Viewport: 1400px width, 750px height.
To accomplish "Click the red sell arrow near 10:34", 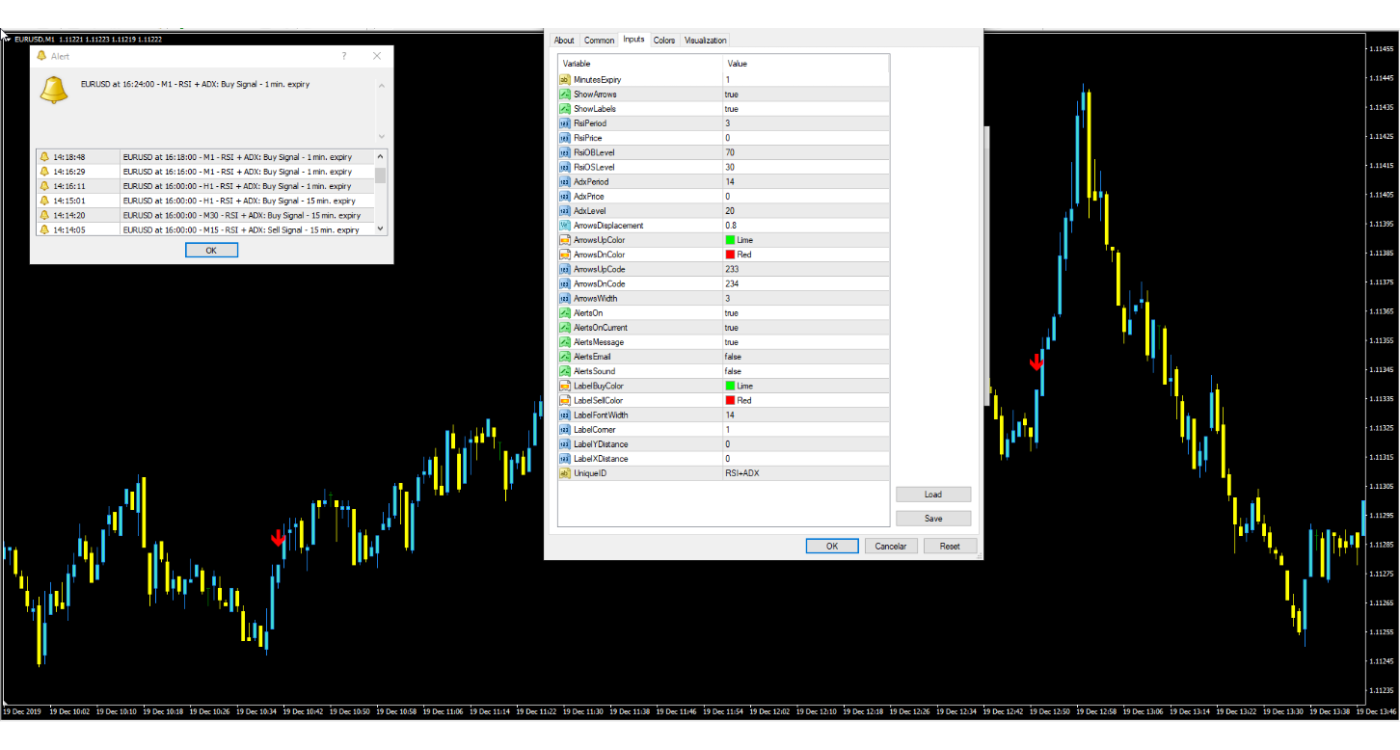I will [278, 538].
